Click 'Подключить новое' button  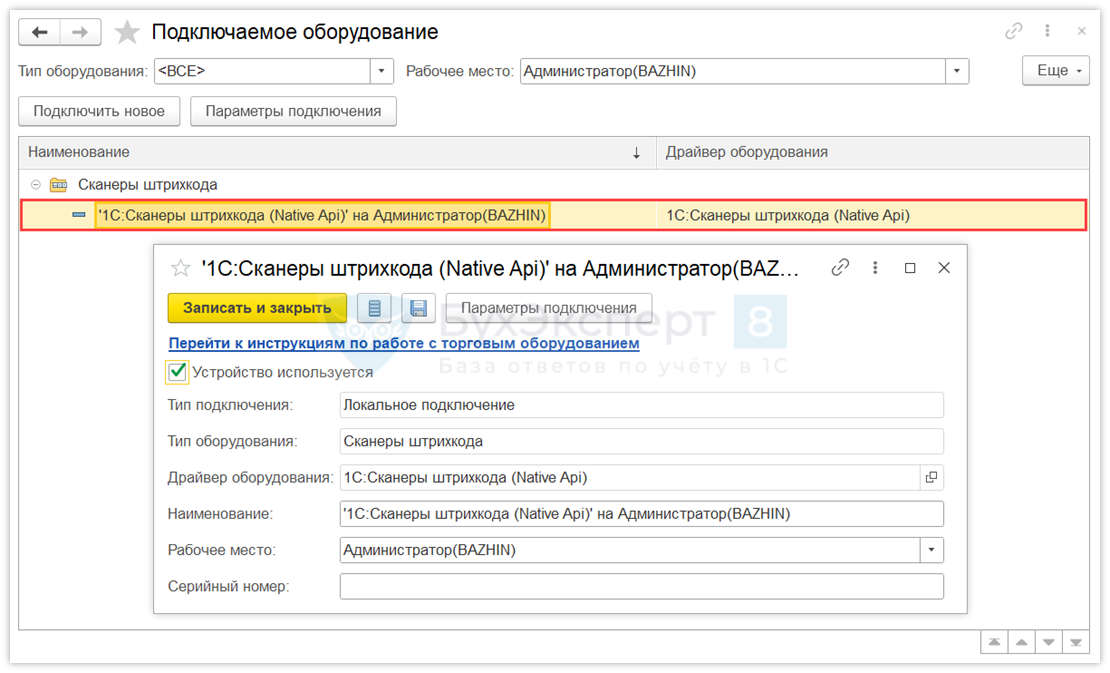[99, 111]
